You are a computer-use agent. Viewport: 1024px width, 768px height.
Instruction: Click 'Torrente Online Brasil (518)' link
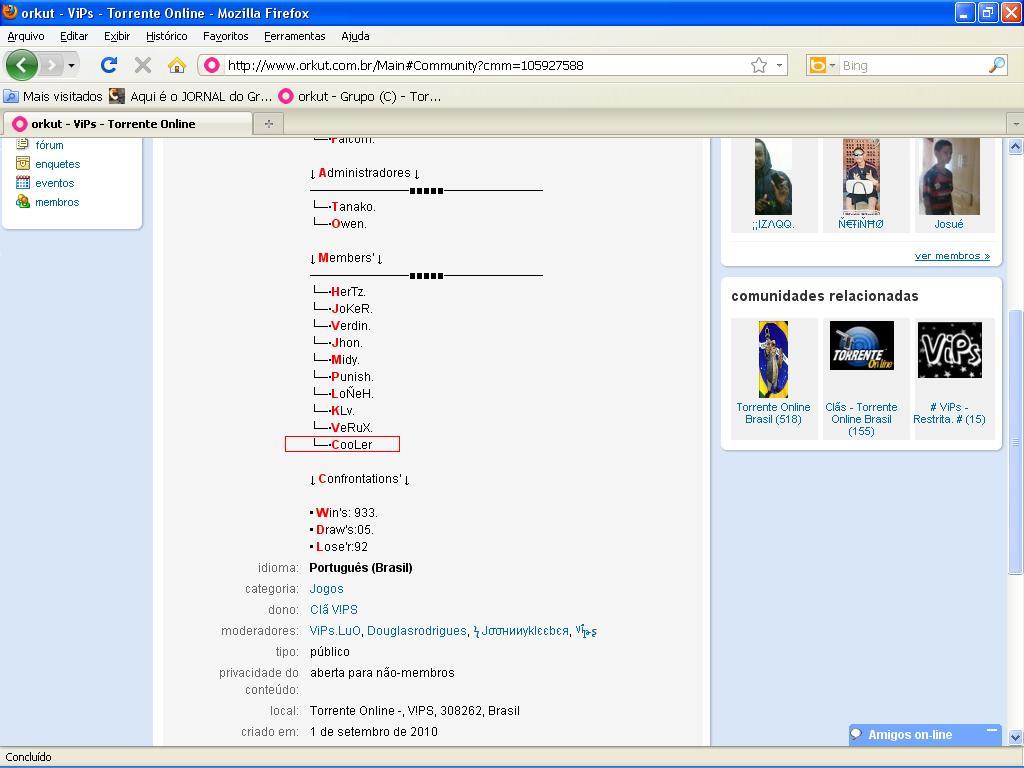pos(773,413)
